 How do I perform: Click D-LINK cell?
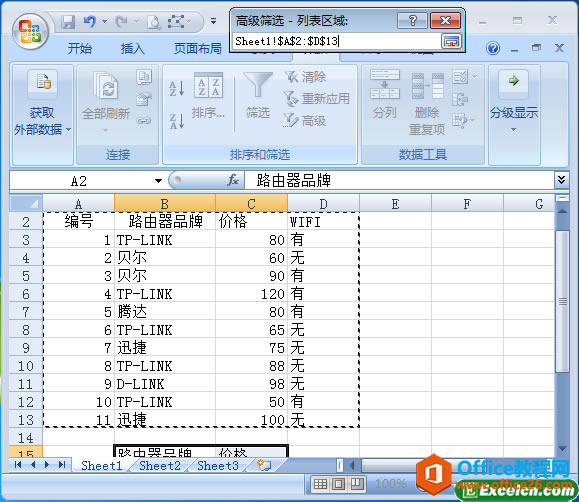pos(165,384)
